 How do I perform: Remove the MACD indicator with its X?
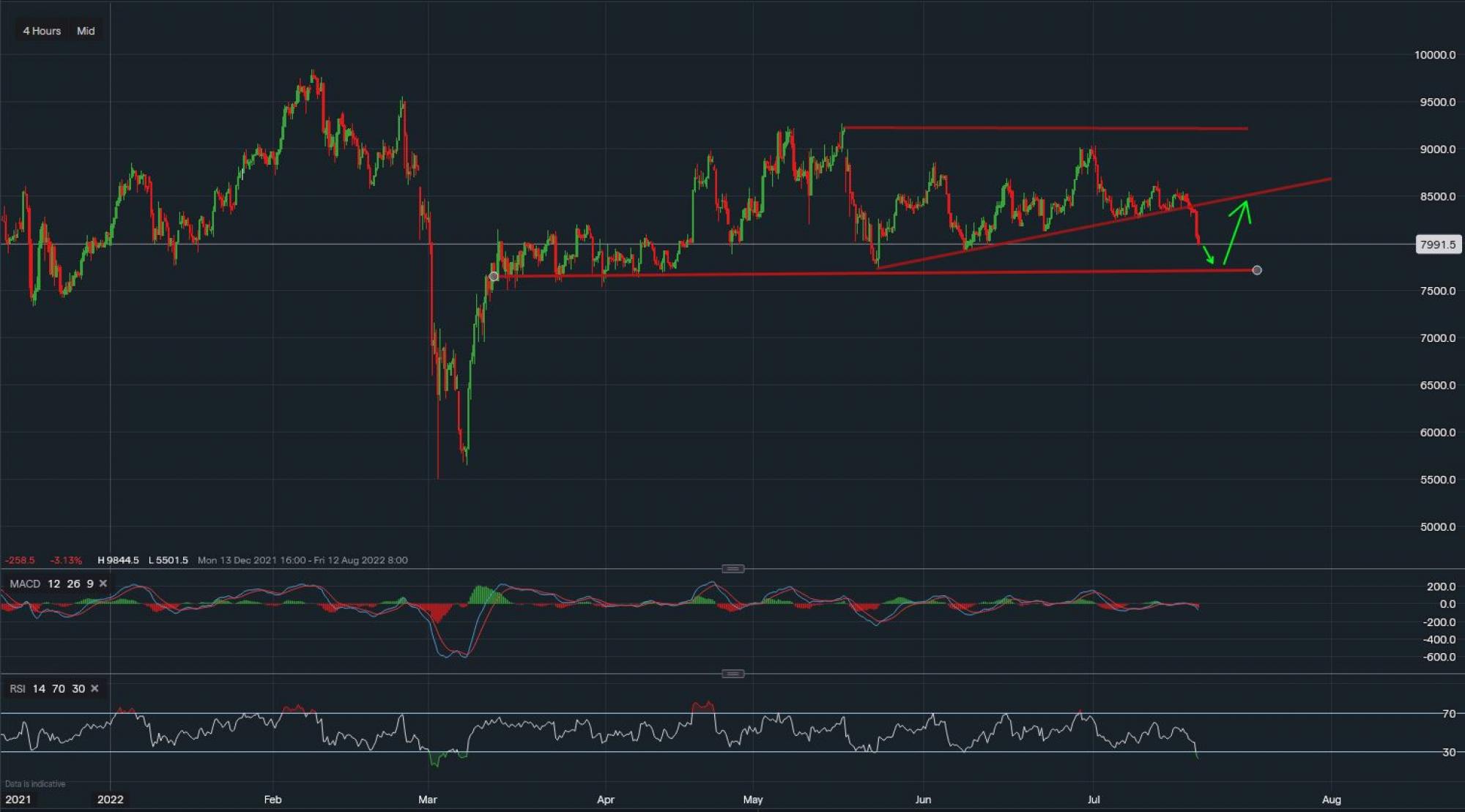point(103,584)
